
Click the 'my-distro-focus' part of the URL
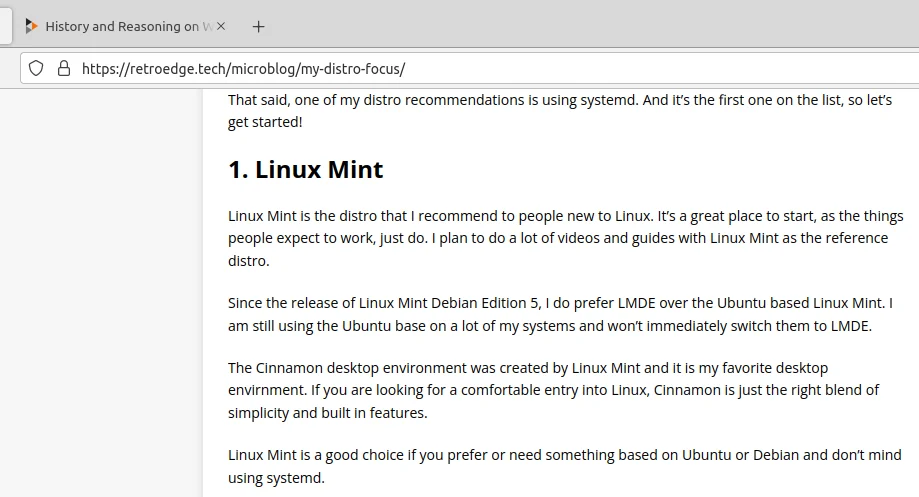350,69
